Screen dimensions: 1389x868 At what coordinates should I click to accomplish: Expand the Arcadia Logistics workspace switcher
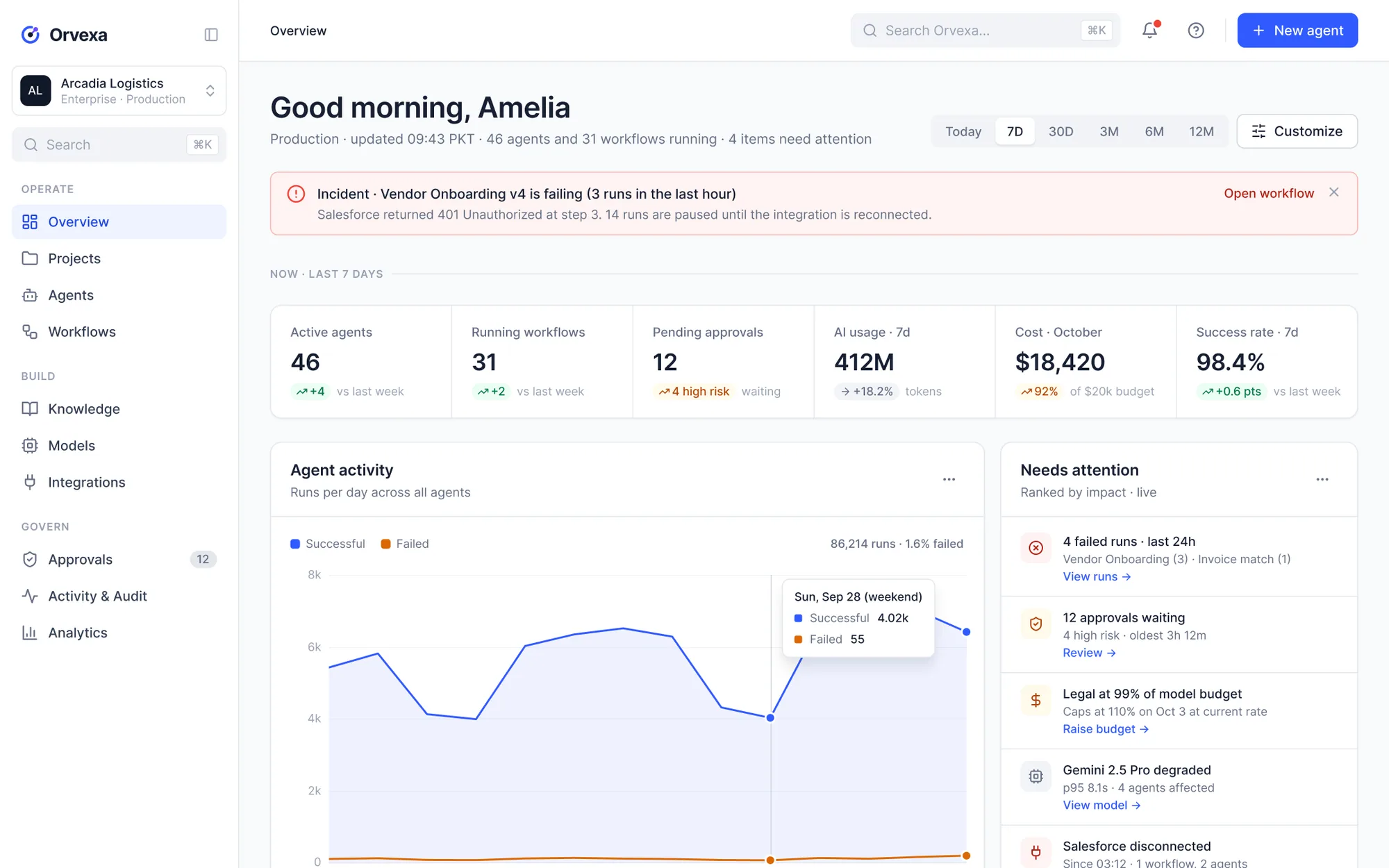pos(119,91)
